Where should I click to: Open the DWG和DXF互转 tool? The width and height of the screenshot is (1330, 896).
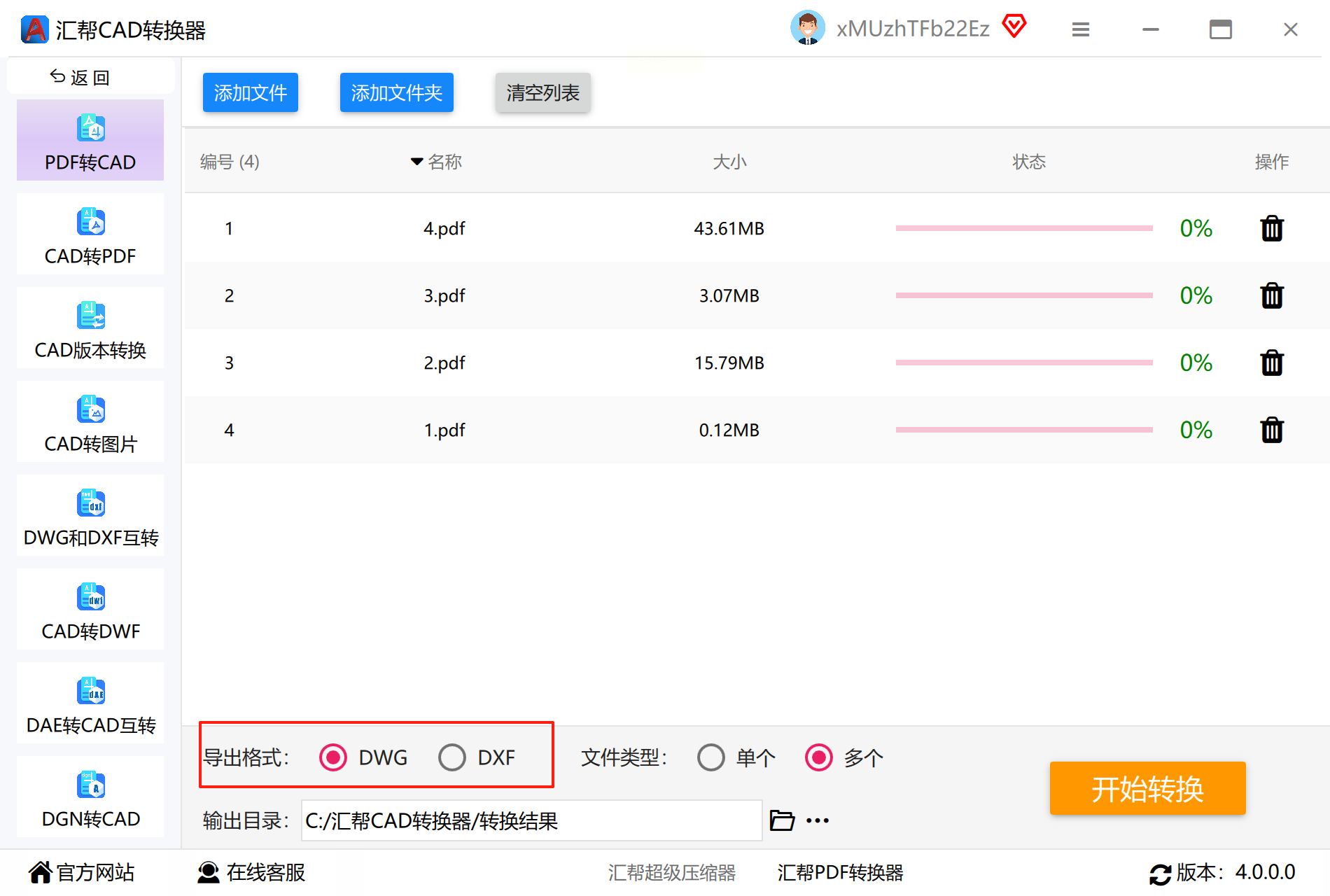point(90,515)
